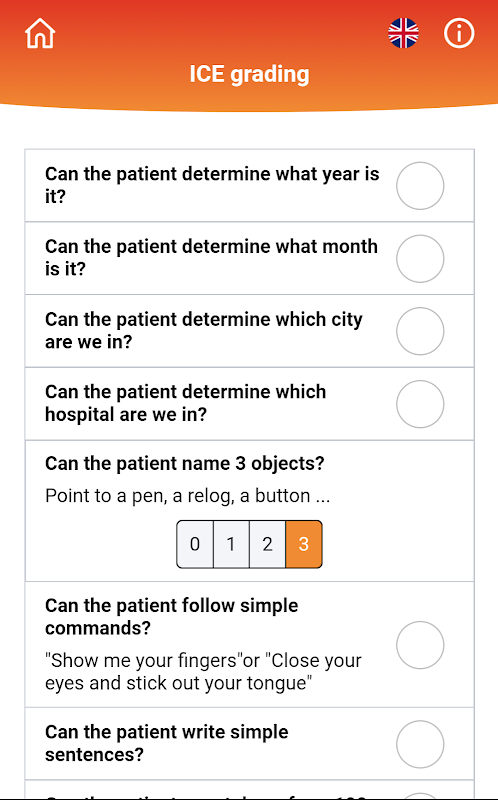
Task: Mark patient writes simple sentences
Action: point(420,744)
